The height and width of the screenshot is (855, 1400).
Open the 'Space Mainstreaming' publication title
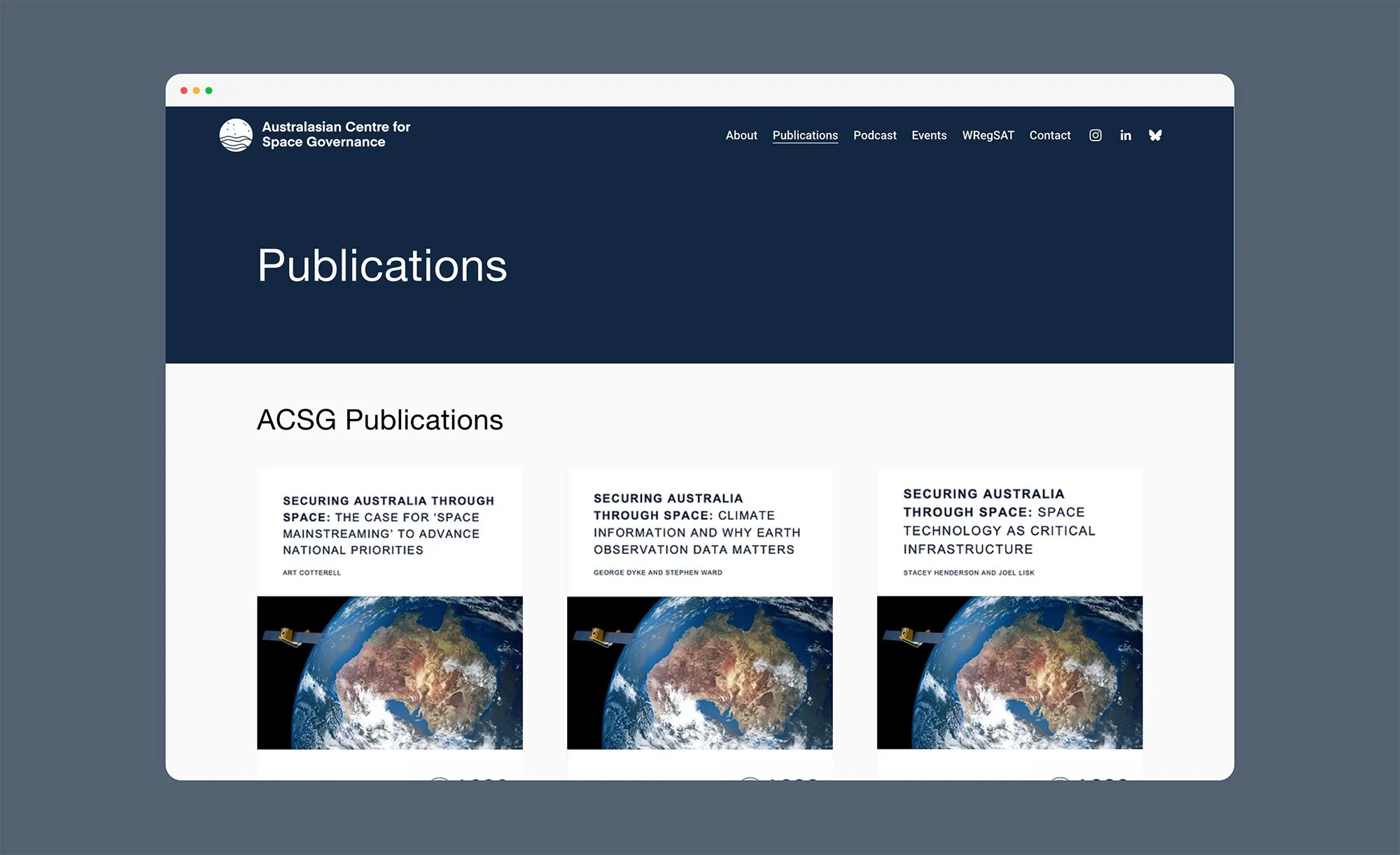(x=388, y=525)
